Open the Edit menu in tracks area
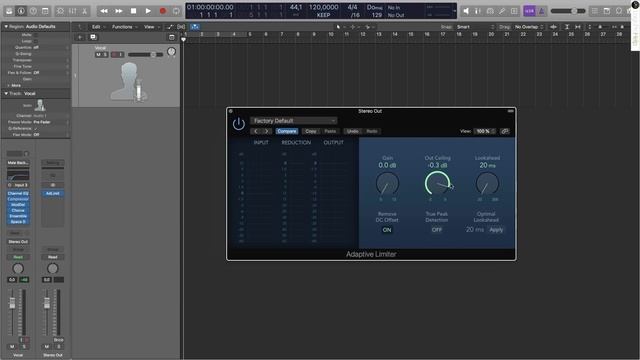 tap(98, 27)
